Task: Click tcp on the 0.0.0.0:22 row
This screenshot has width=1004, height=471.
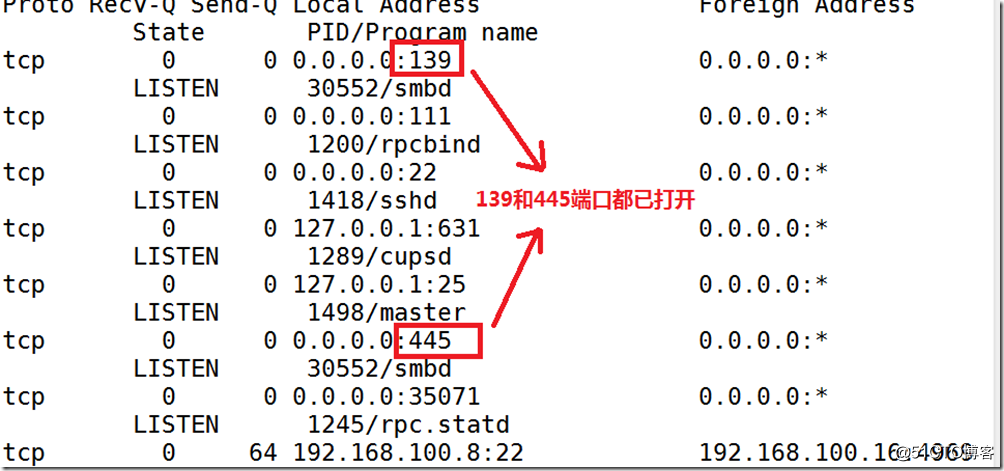Action: [24, 173]
